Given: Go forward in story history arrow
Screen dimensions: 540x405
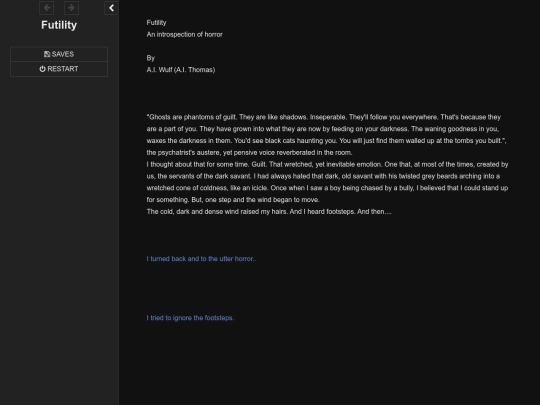Looking at the screenshot, I should [x=71, y=8].
